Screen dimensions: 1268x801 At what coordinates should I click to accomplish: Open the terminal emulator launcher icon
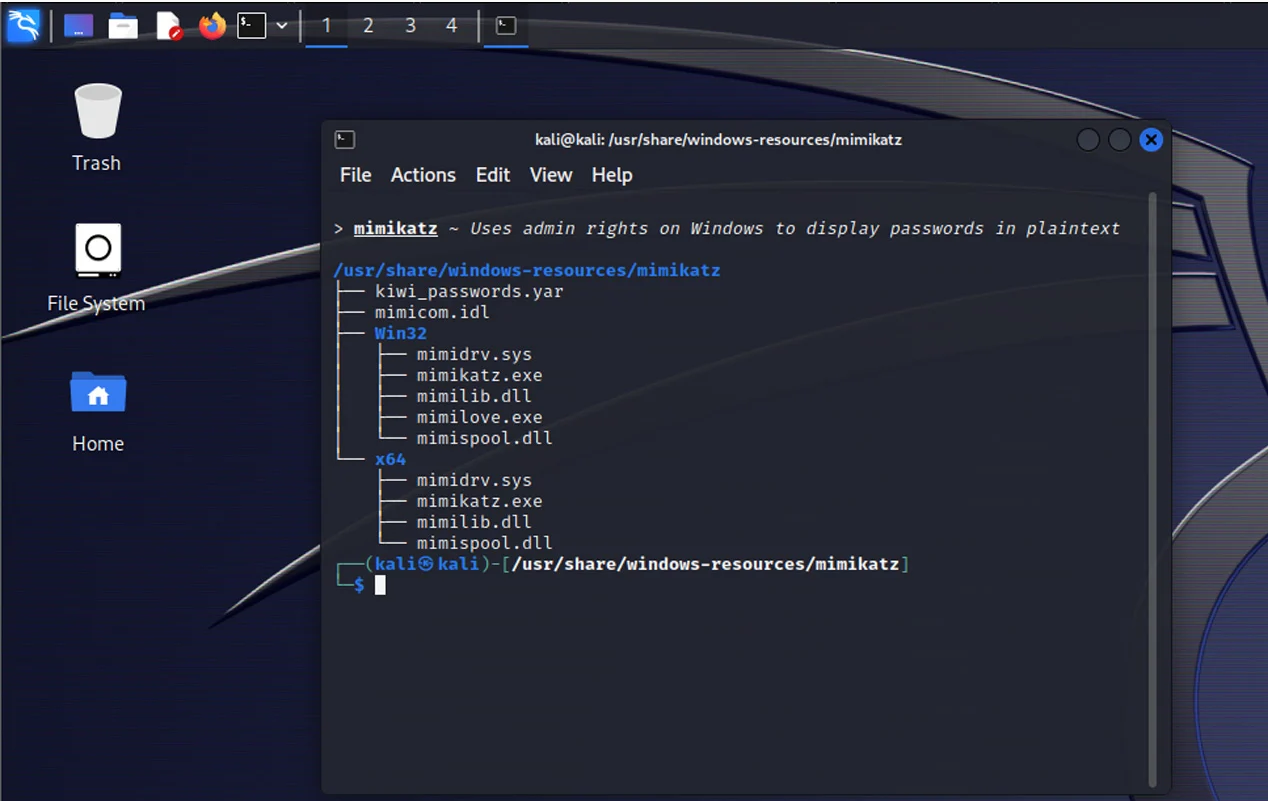251,26
